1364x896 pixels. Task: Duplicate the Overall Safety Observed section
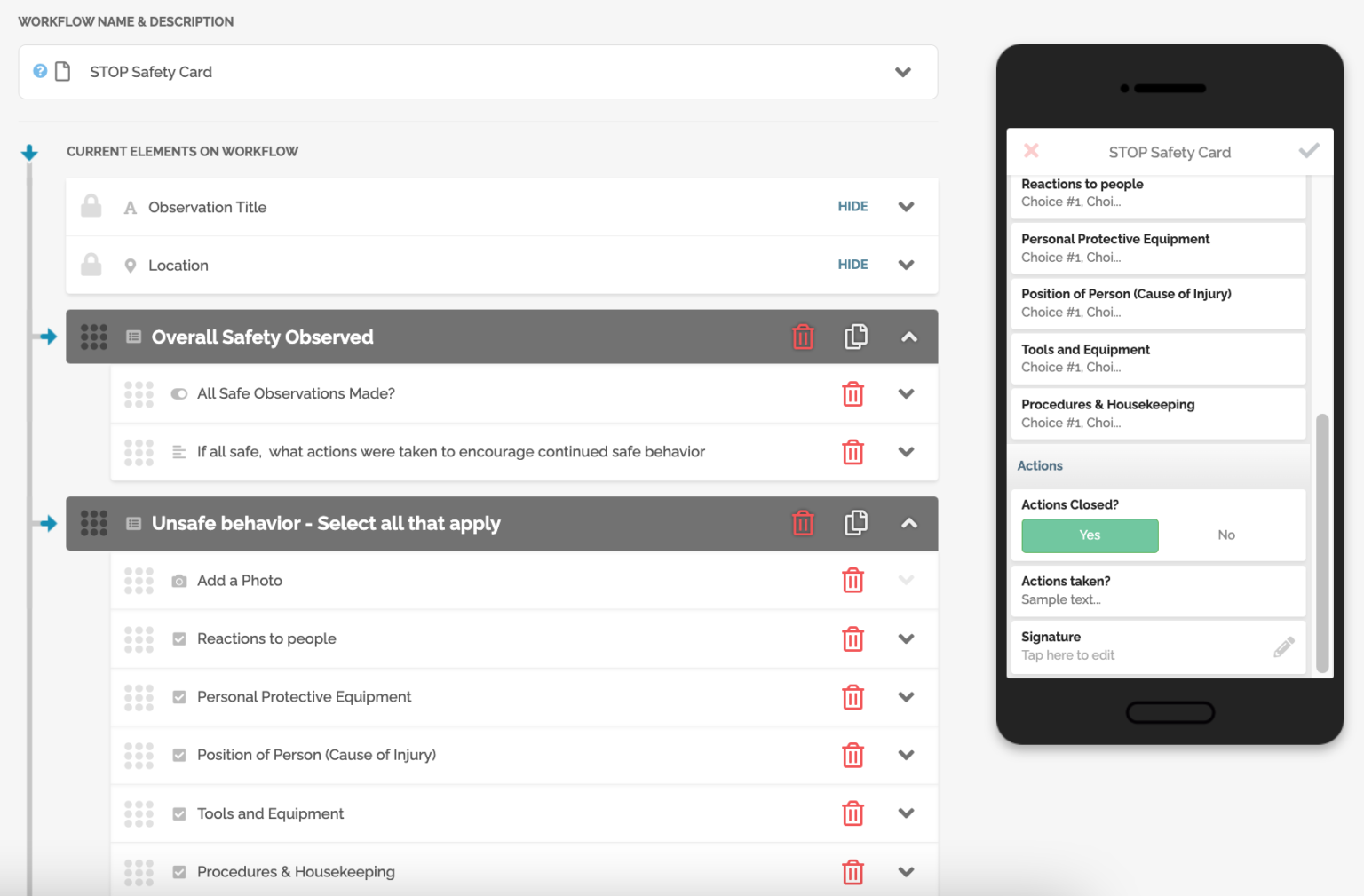pyautogui.click(x=855, y=337)
